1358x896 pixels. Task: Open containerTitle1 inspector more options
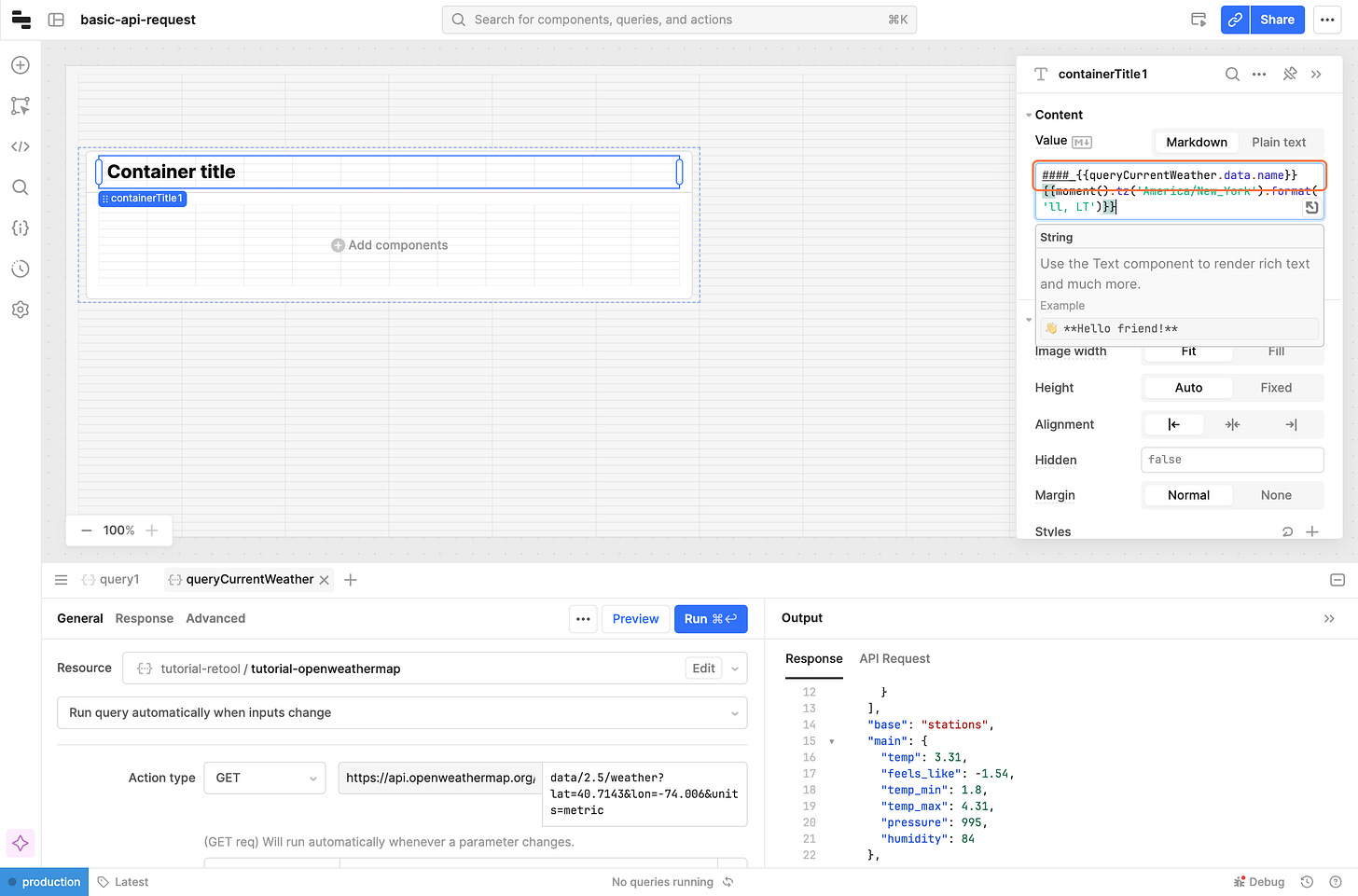pos(1259,75)
